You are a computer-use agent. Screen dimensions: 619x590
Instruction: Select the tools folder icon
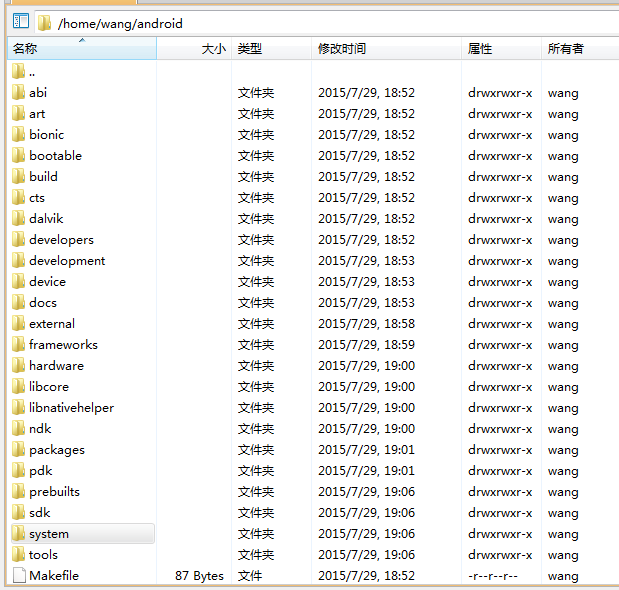pyautogui.click(x=19, y=554)
